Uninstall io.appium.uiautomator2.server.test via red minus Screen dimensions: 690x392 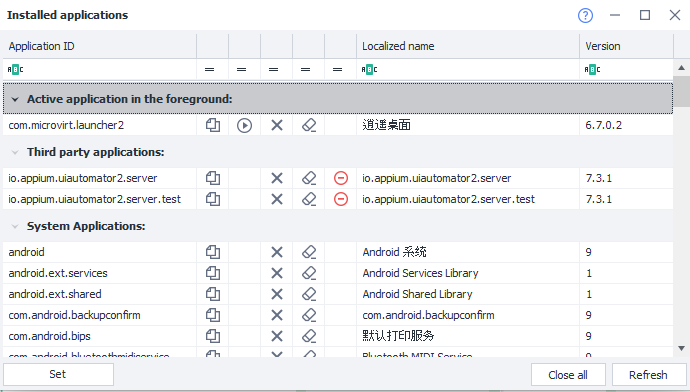point(341,199)
